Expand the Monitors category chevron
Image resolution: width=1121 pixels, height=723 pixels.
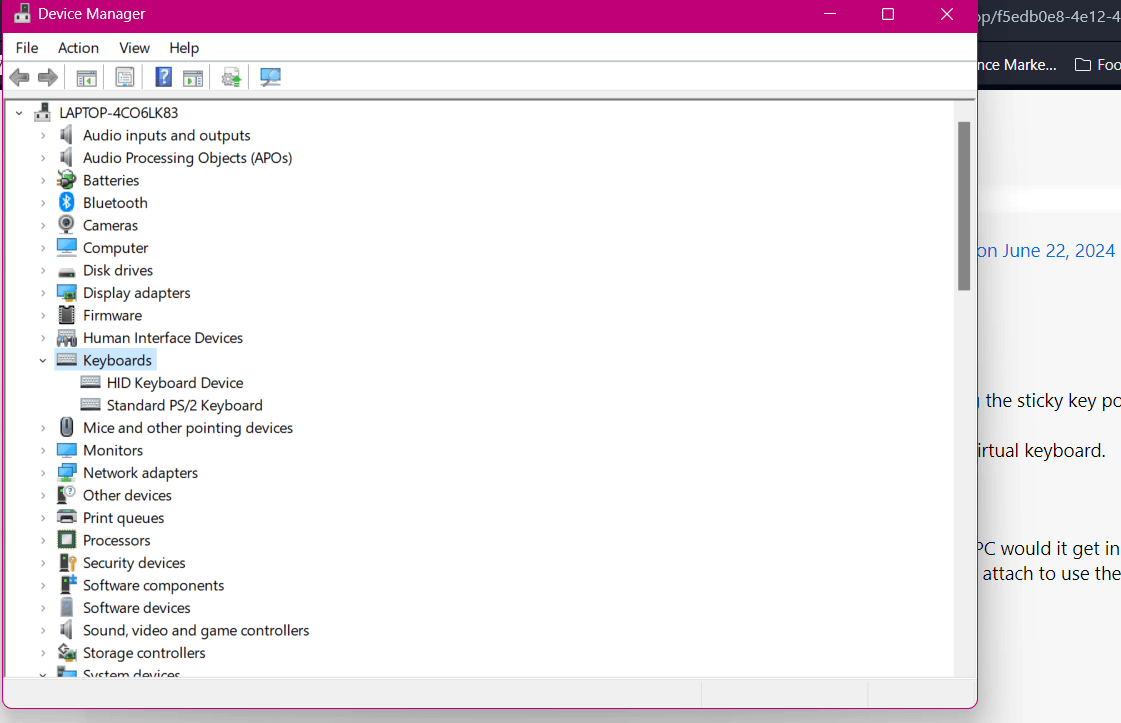[x=43, y=451]
